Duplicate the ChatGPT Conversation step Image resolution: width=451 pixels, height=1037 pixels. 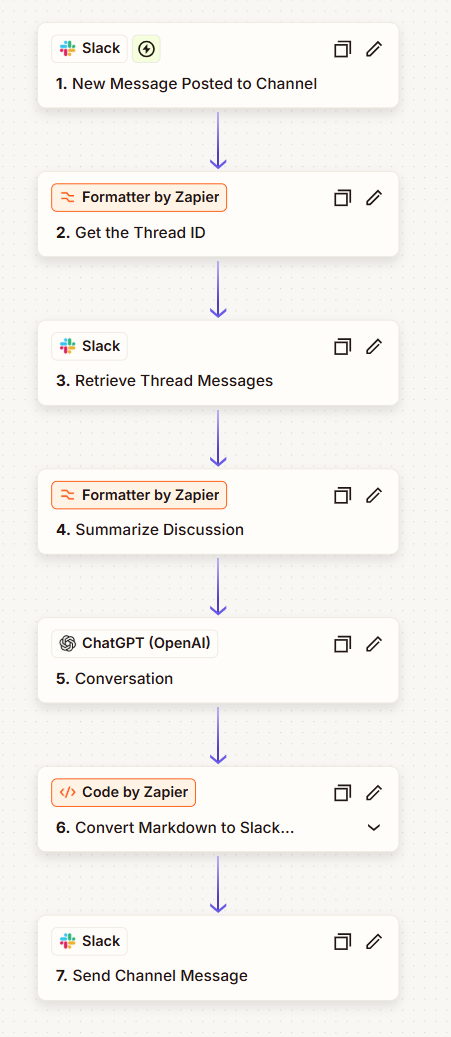342,644
